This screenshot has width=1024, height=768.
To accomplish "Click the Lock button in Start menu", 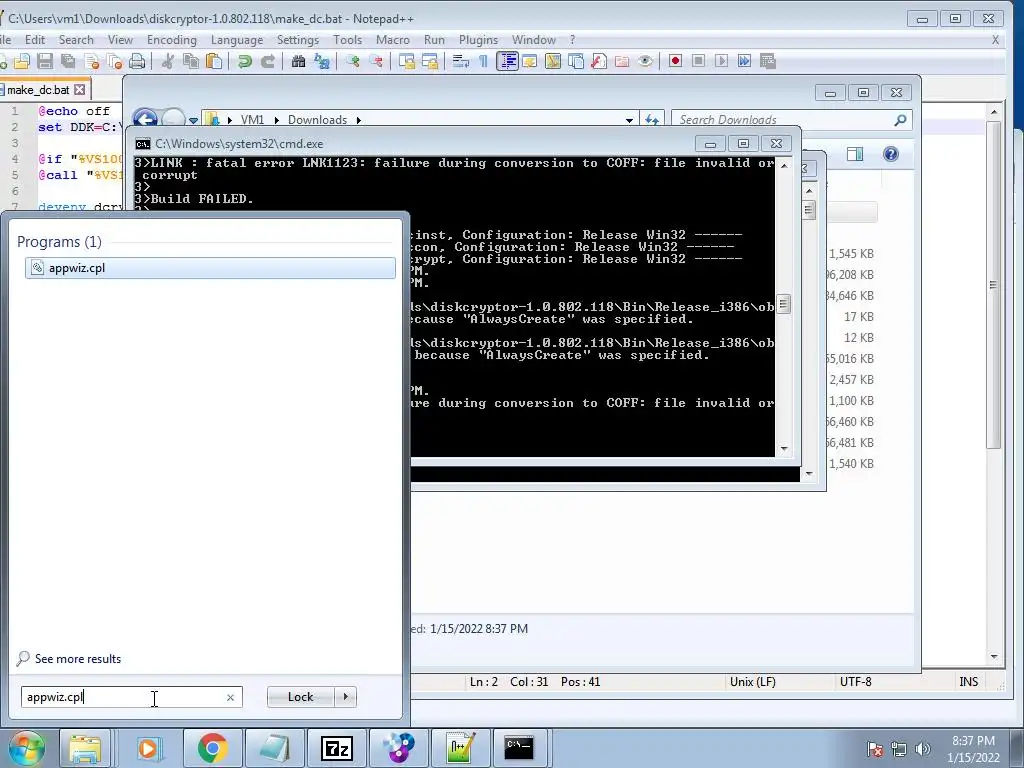I will click(x=300, y=697).
